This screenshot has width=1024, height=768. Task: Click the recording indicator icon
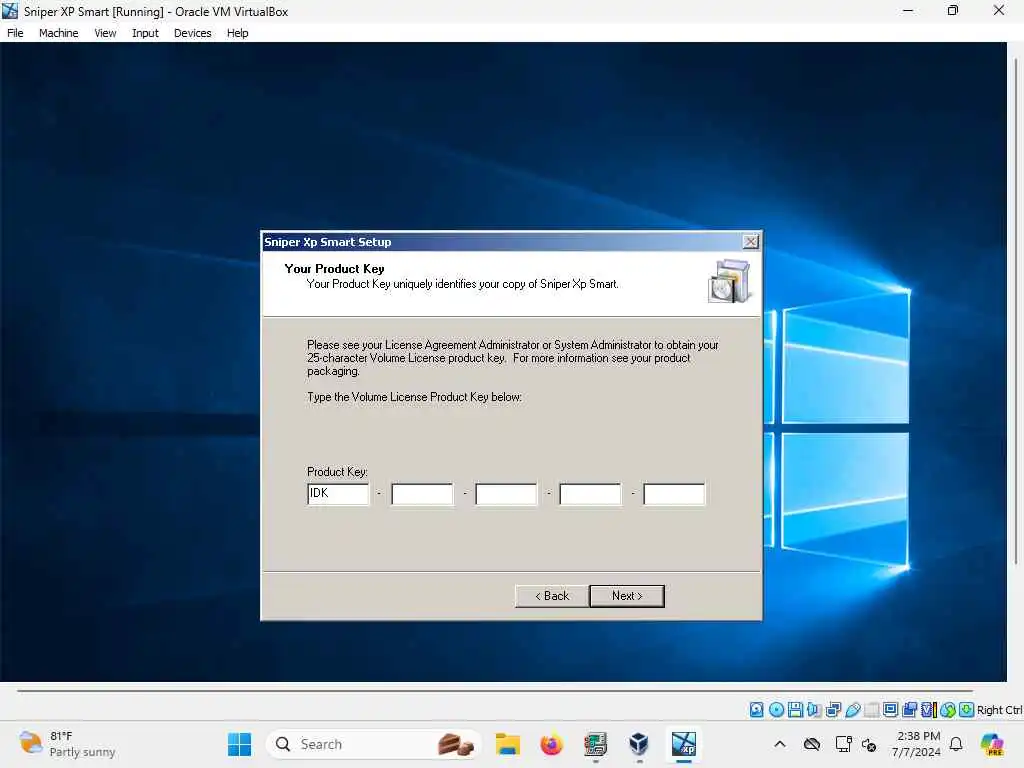[909, 710]
